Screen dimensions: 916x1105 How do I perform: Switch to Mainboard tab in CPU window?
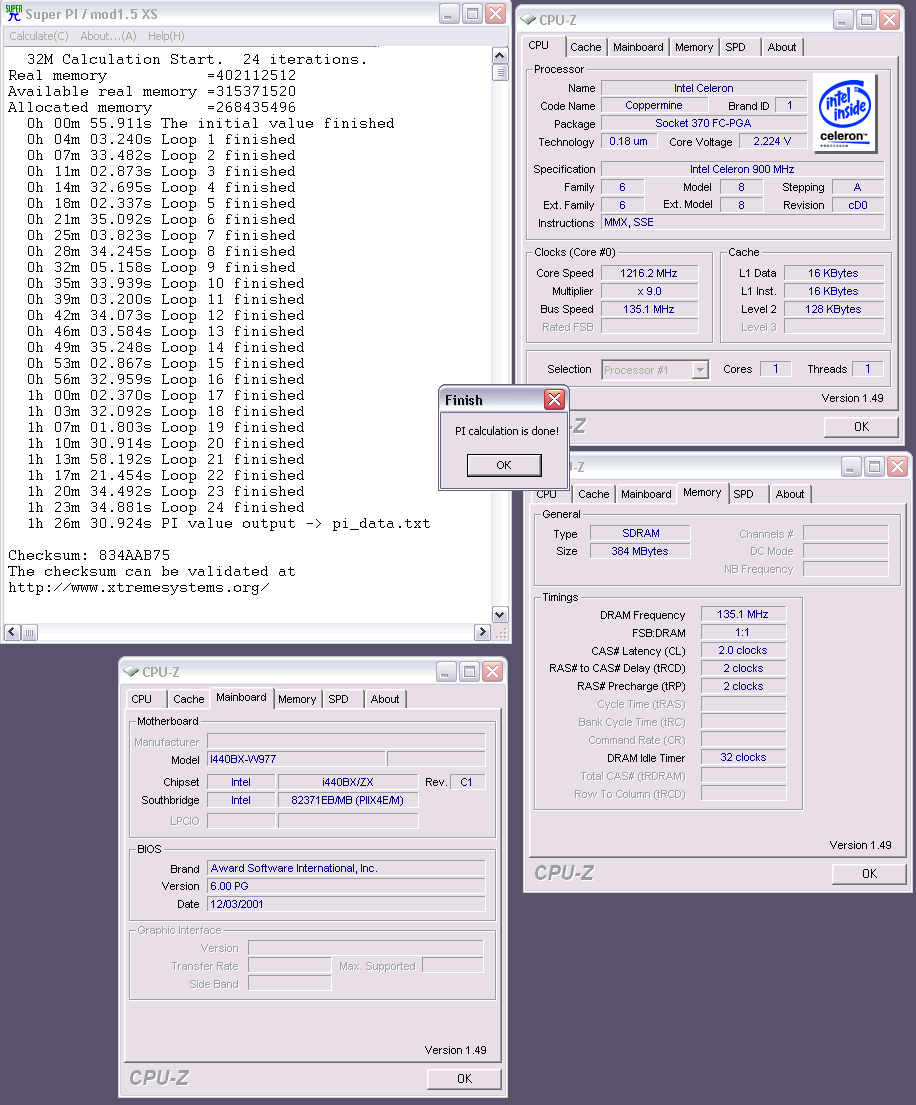(x=638, y=47)
